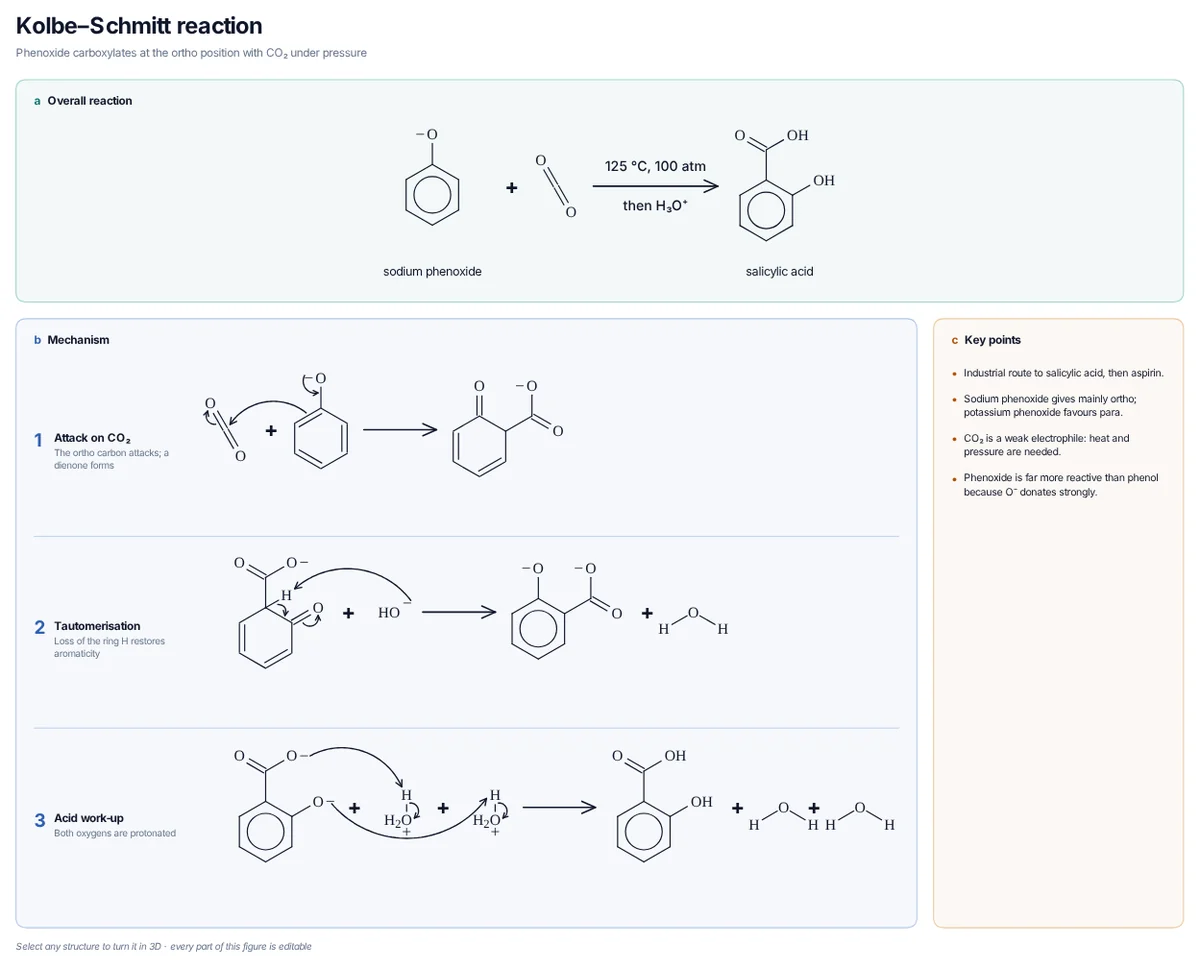Click the "Both oxygens are protonated" description

[x=115, y=833]
